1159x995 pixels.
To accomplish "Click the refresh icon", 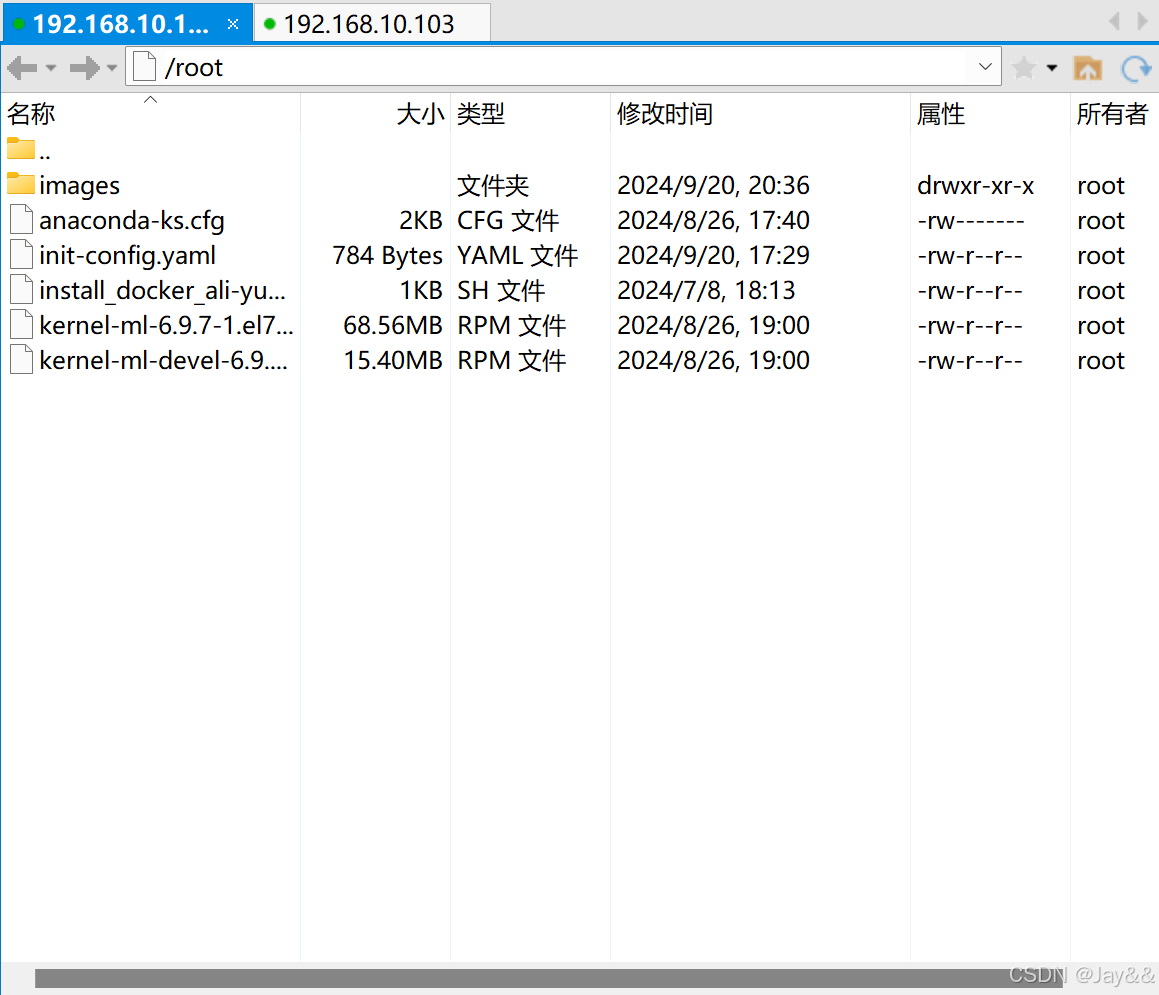I will click(x=1136, y=68).
